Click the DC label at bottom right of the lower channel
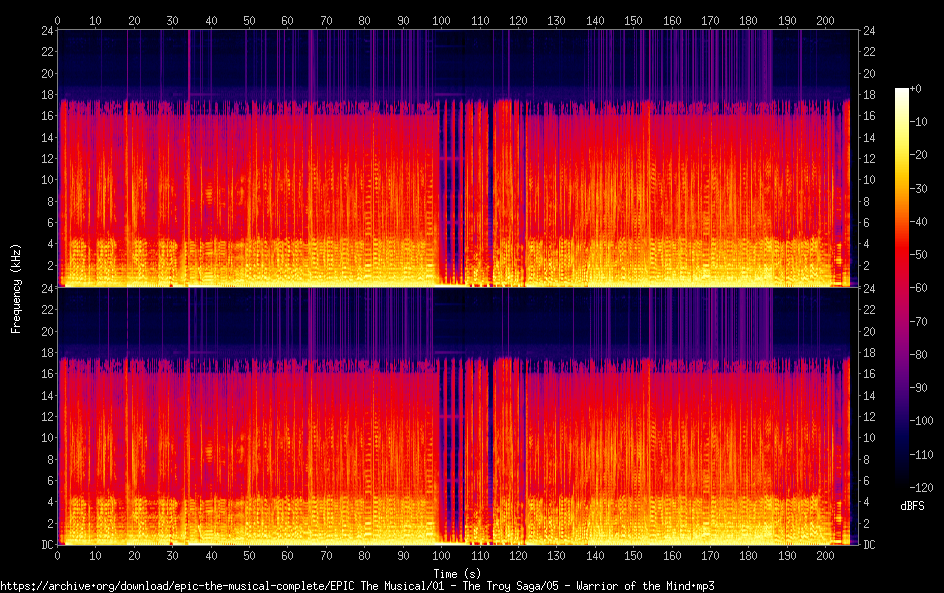The image size is (944, 593). click(x=869, y=545)
